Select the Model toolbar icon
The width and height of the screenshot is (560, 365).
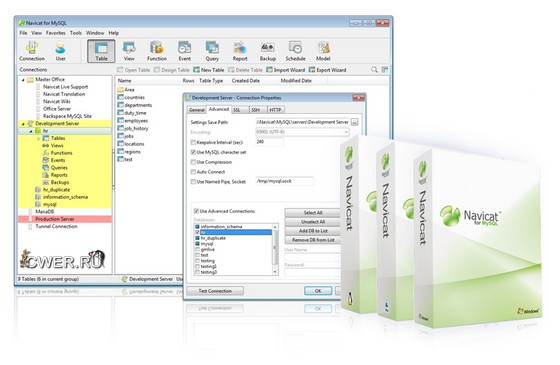click(x=323, y=51)
